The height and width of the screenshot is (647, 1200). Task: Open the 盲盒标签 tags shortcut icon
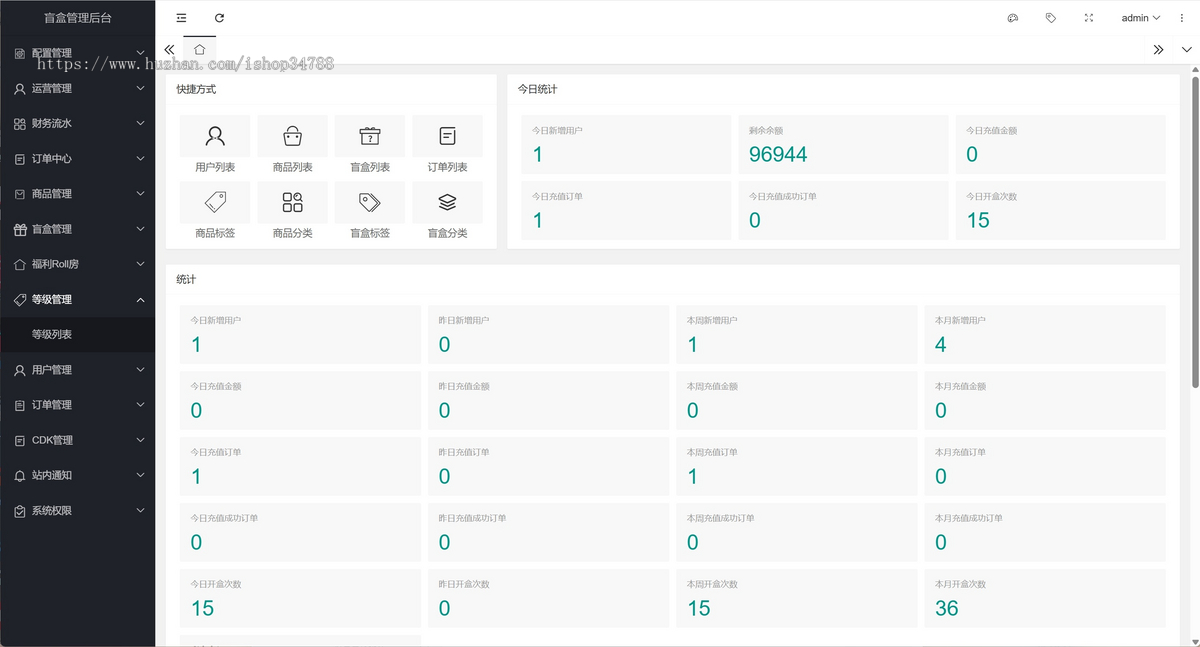(370, 202)
